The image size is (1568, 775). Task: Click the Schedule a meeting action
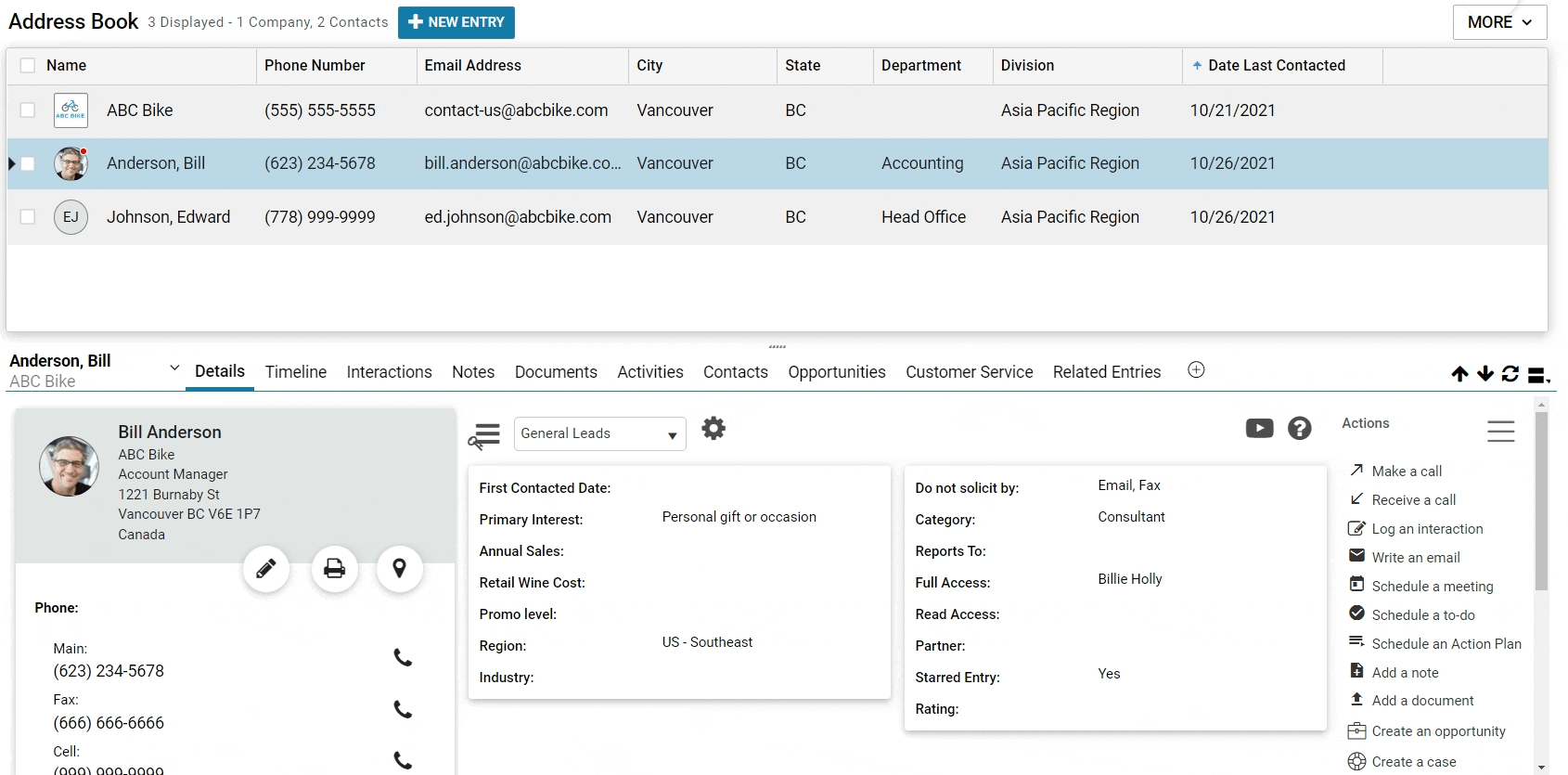coord(1432,587)
